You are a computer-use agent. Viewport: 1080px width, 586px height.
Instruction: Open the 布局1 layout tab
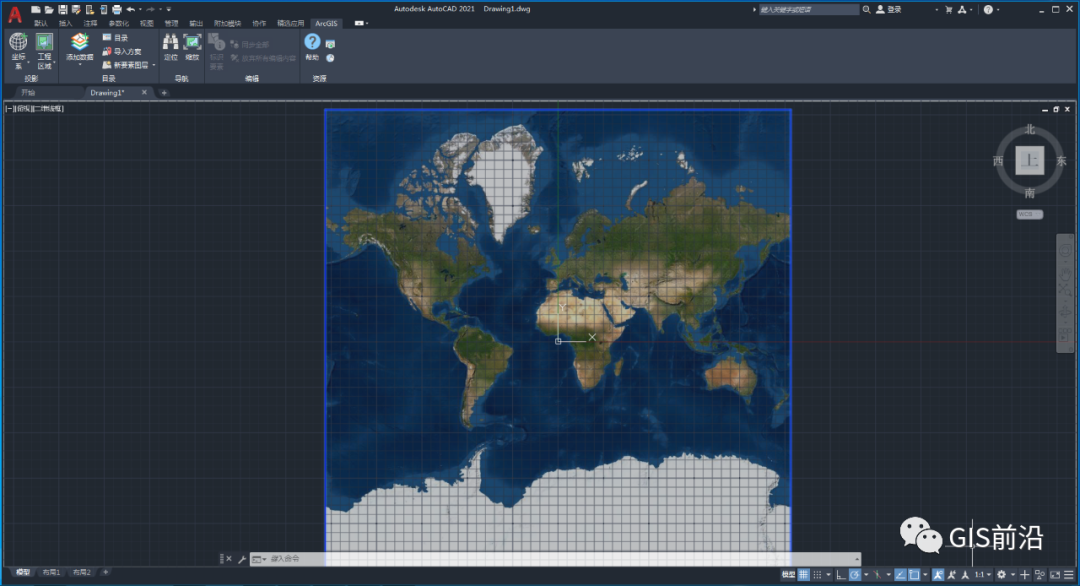coord(50,573)
